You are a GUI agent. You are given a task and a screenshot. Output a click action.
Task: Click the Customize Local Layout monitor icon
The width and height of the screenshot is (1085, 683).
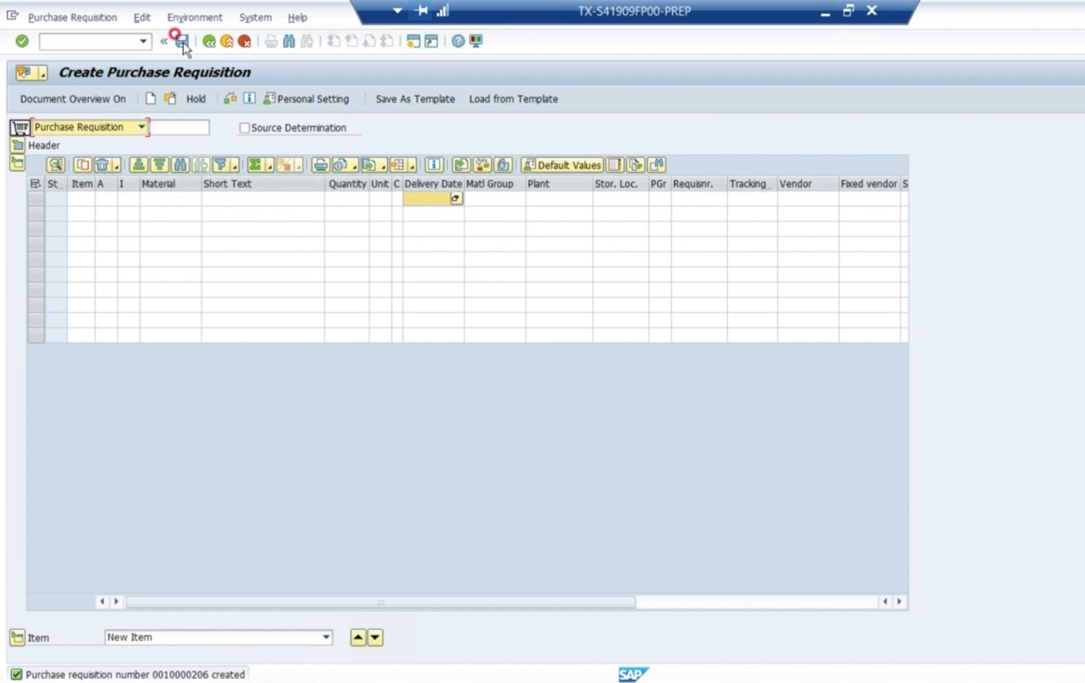pyautogui.click(x=476, y=42)
